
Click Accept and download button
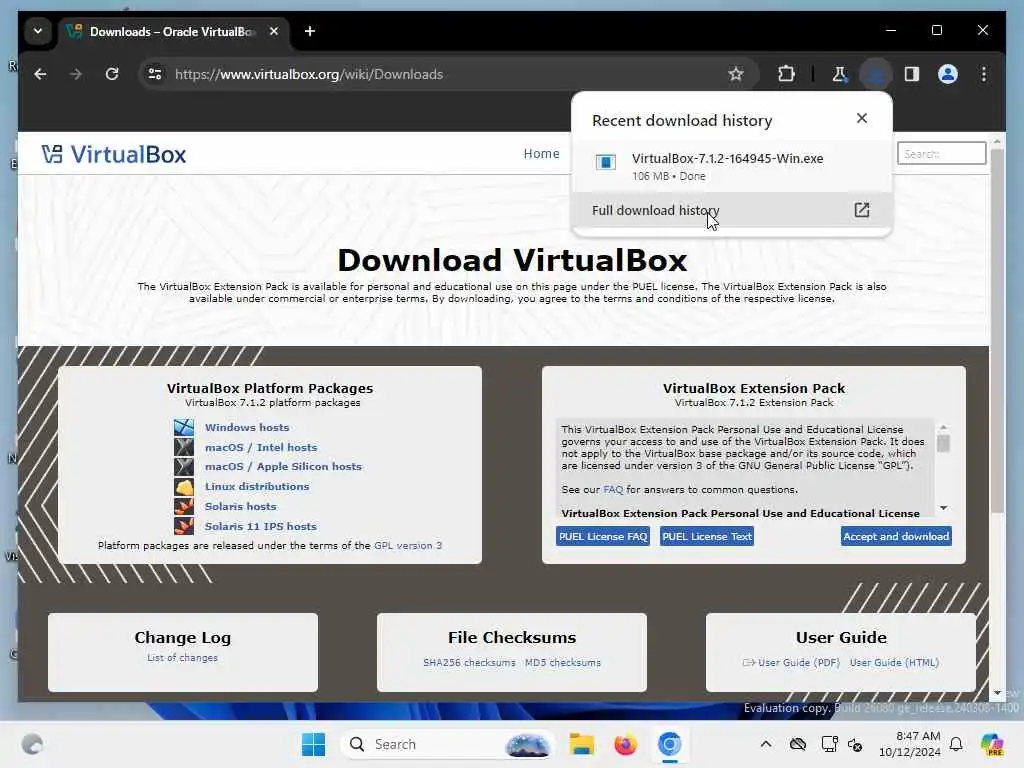(x=896, y=536)
